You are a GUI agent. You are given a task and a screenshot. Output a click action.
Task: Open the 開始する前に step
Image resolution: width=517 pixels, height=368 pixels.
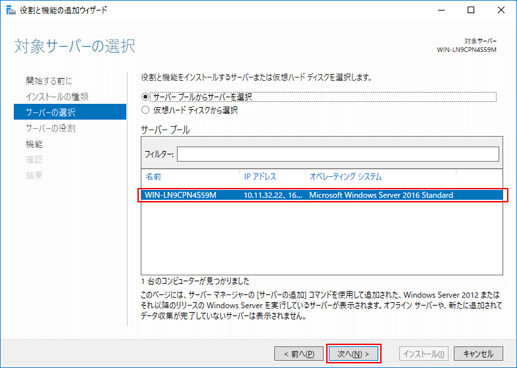tap(49, 81)
